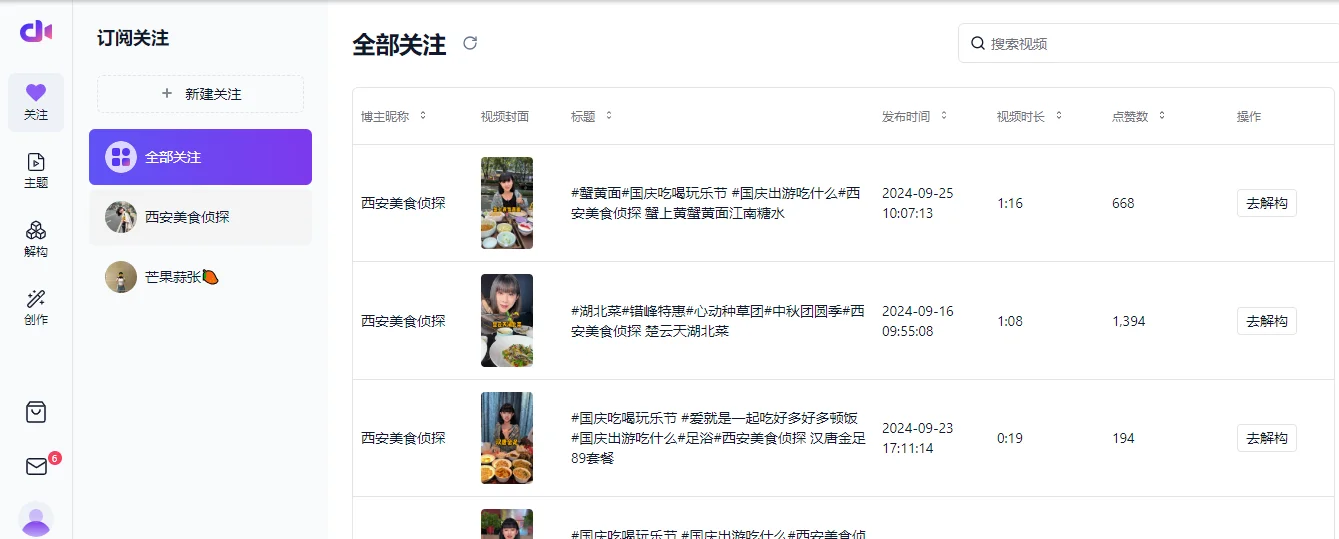
Task: Sort by 标题 column
Action: coord(609,116)
